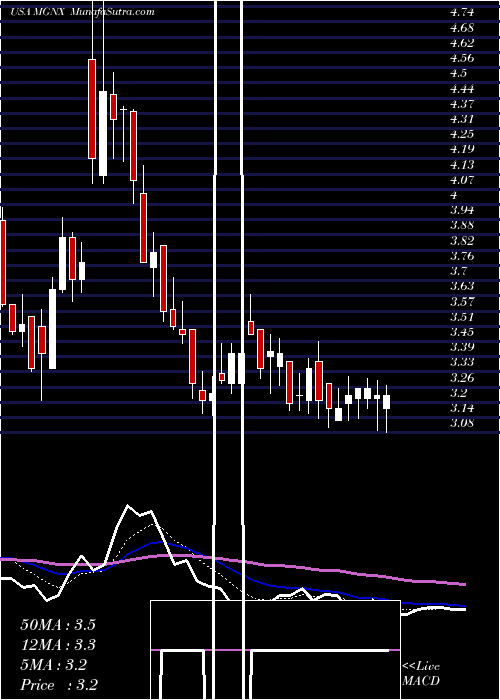Click the 4 price level label
The height and width of the screenshot is (700, 500).
pos(454,195)
